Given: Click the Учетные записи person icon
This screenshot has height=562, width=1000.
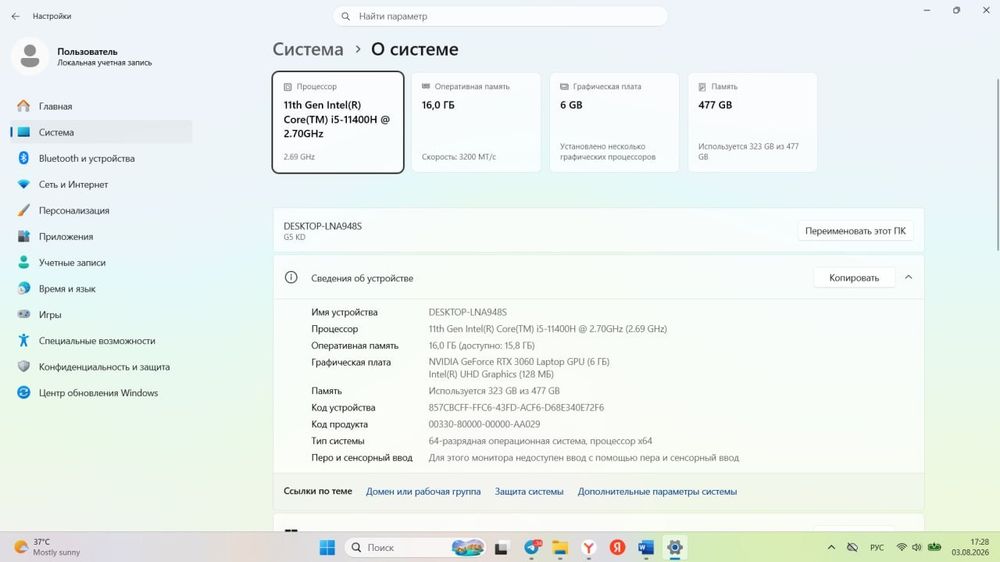Looking at the screenshot, I should coord(24,262).
